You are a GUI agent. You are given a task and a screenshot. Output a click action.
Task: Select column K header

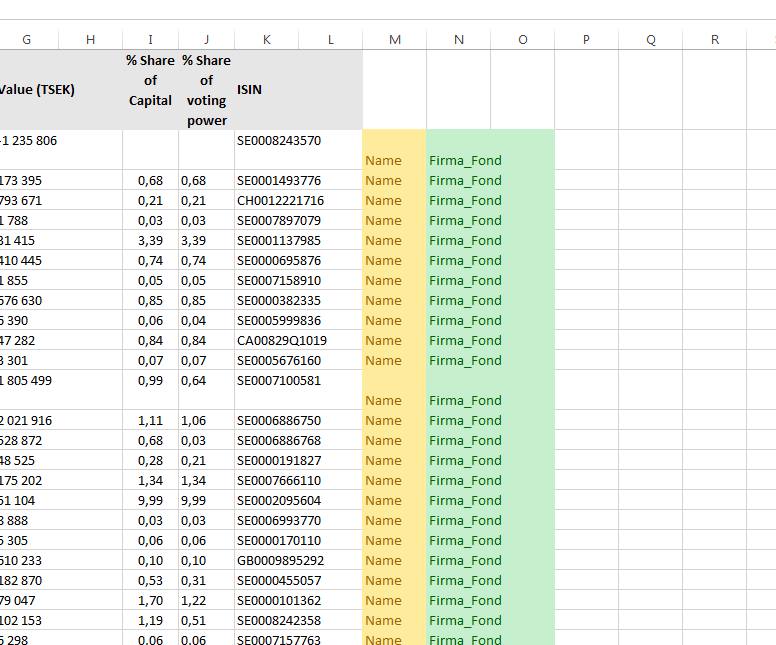point(267,40)
